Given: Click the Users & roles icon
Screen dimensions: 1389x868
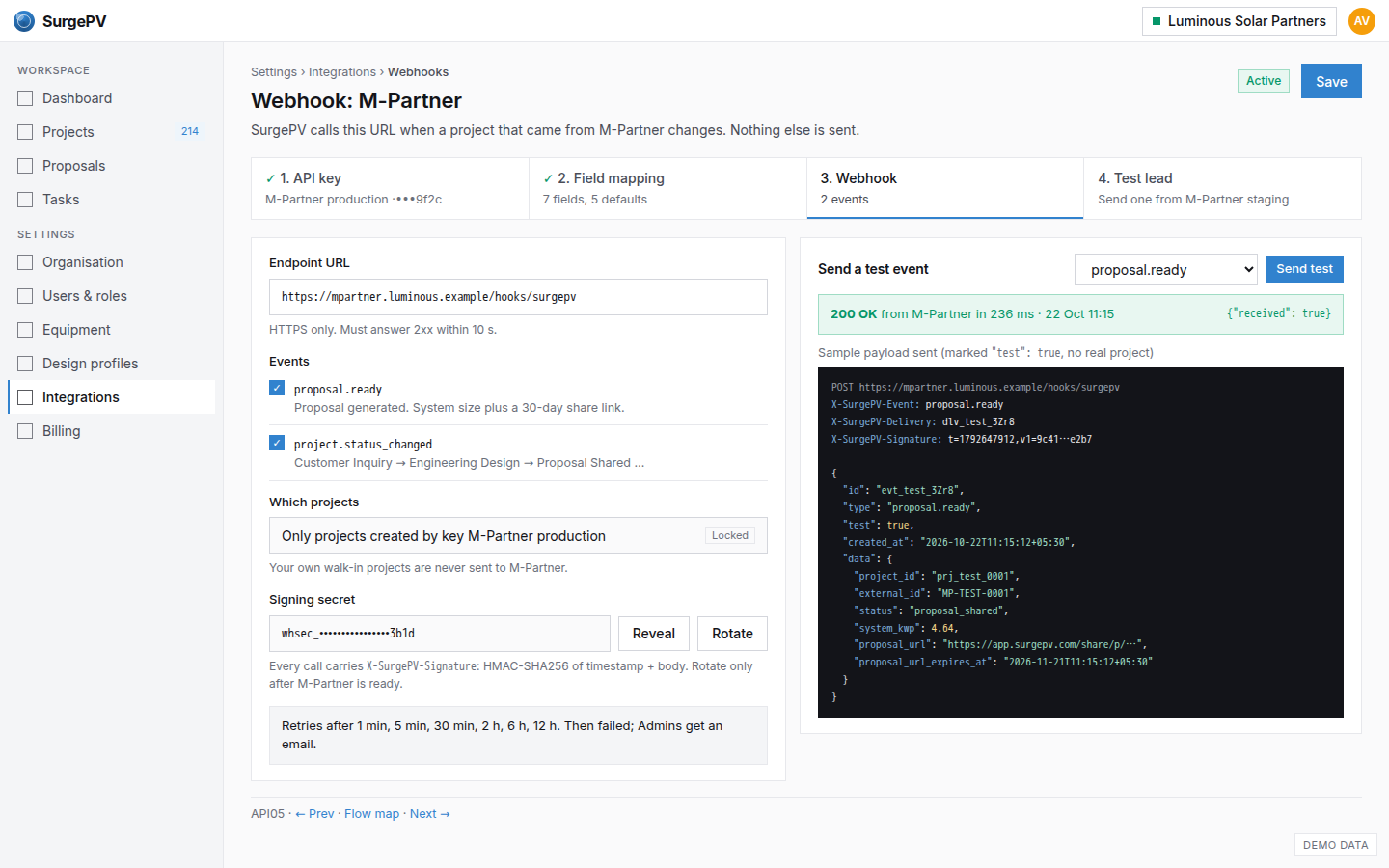Looking at the screenshot, I should coord(25,296).
